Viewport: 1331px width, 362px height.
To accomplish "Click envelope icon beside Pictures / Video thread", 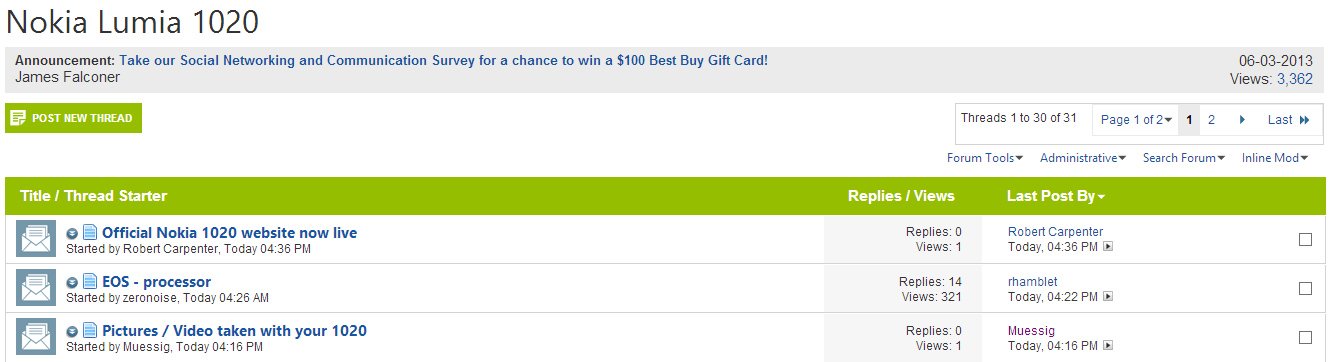I will pyautogui.click(x=36, y=337).
